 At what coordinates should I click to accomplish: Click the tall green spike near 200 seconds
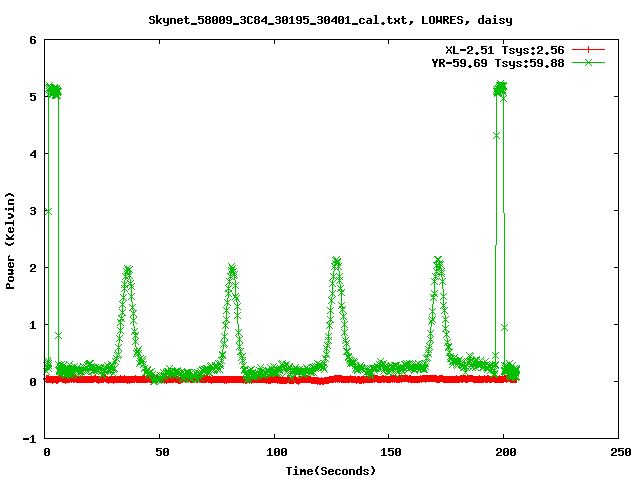[500, 90]
